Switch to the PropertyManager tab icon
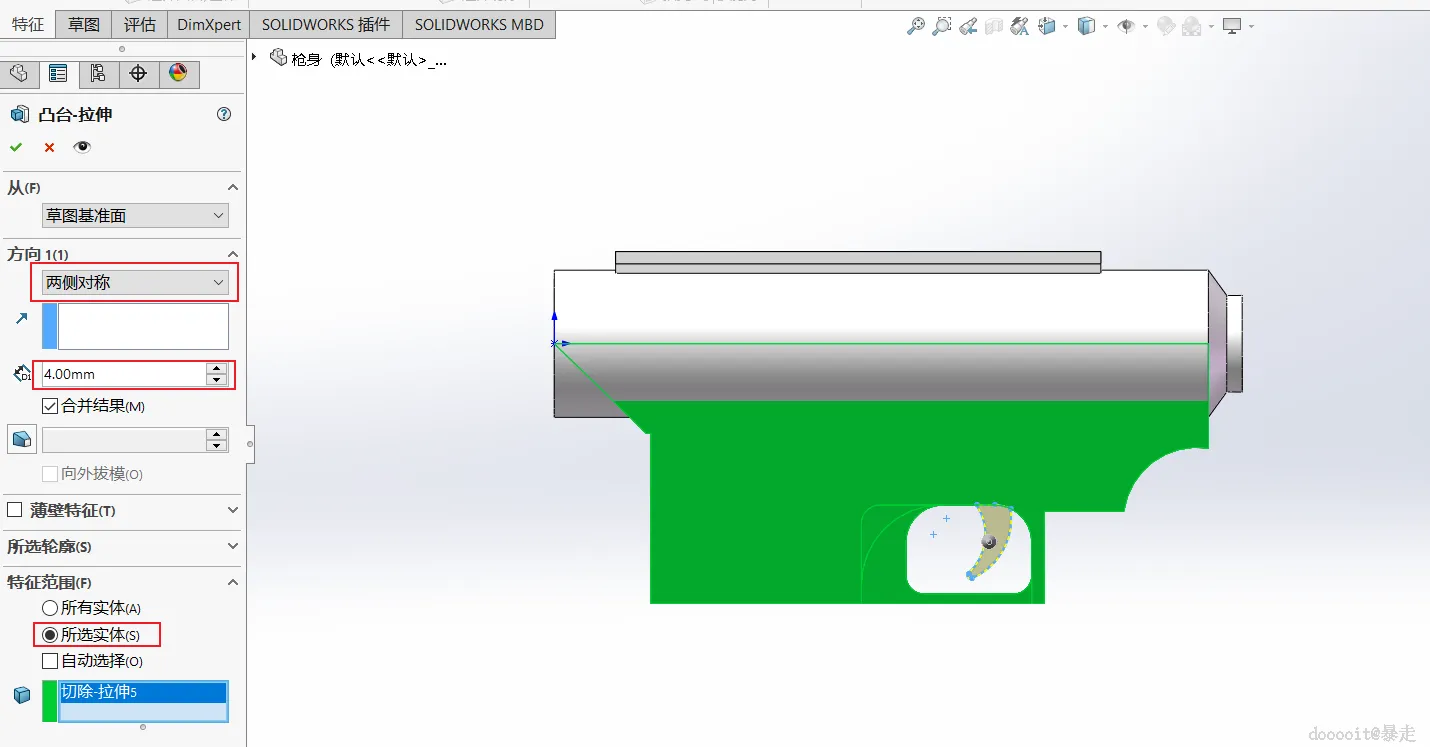The width and height of the screenshot is (1430, 747). [x=58, y=74]
